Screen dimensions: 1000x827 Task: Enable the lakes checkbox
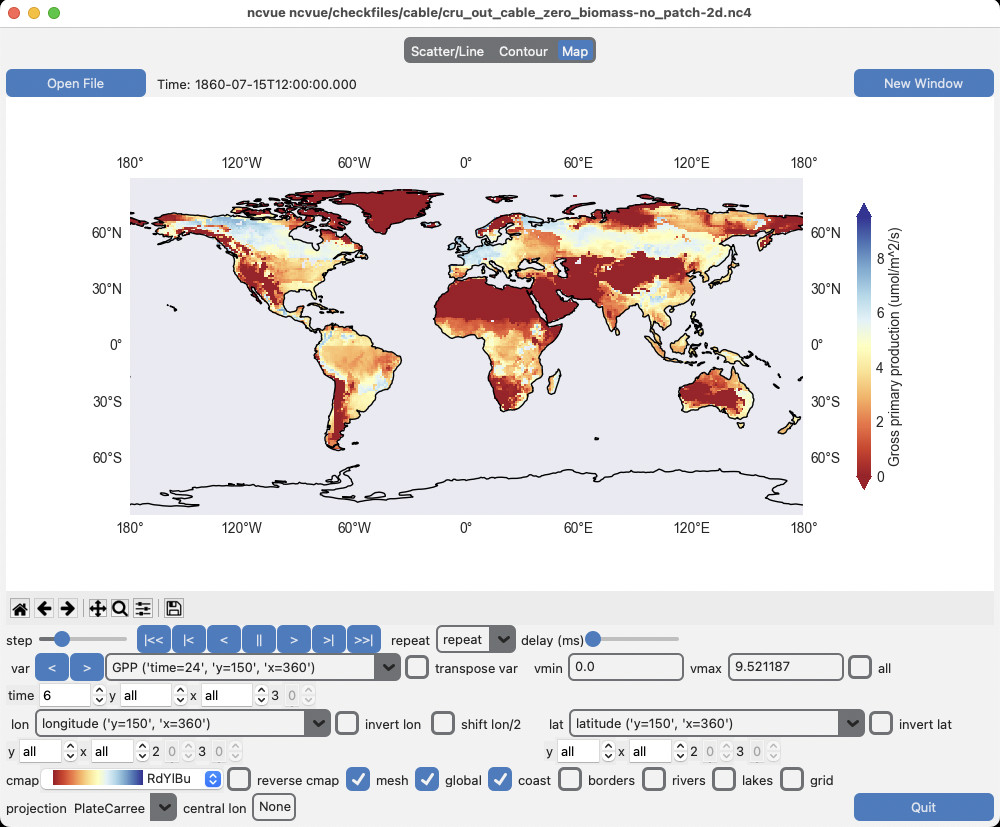coord(724,779)
